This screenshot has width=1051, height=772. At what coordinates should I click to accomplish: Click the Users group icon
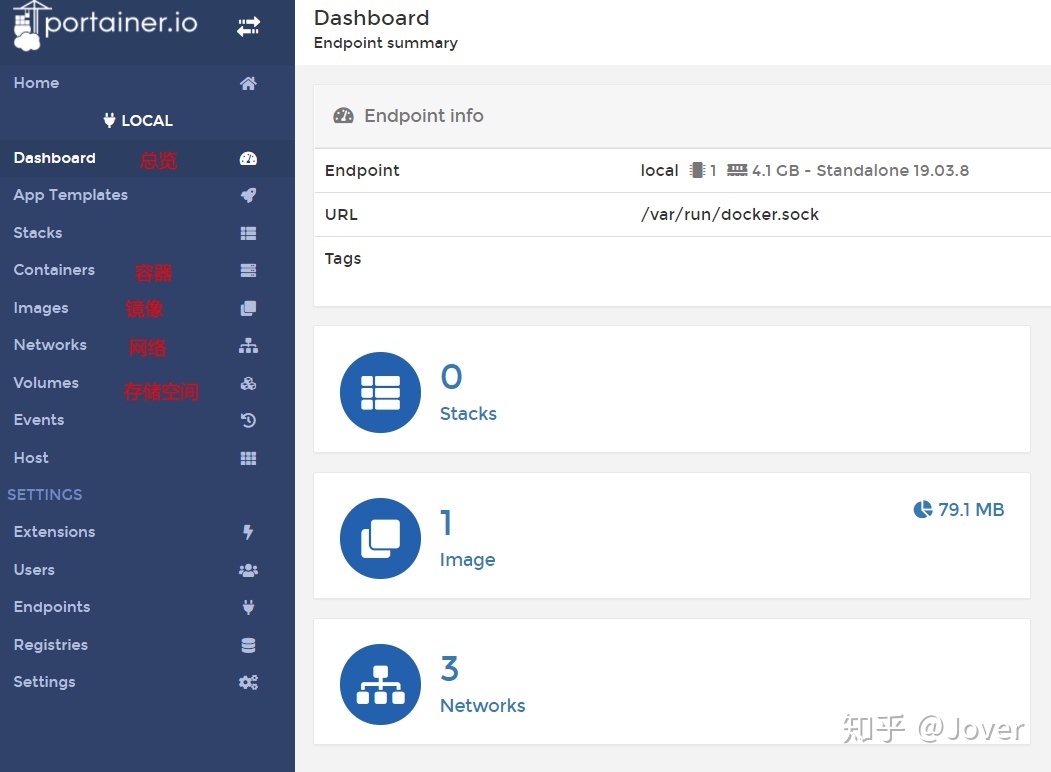248,570
